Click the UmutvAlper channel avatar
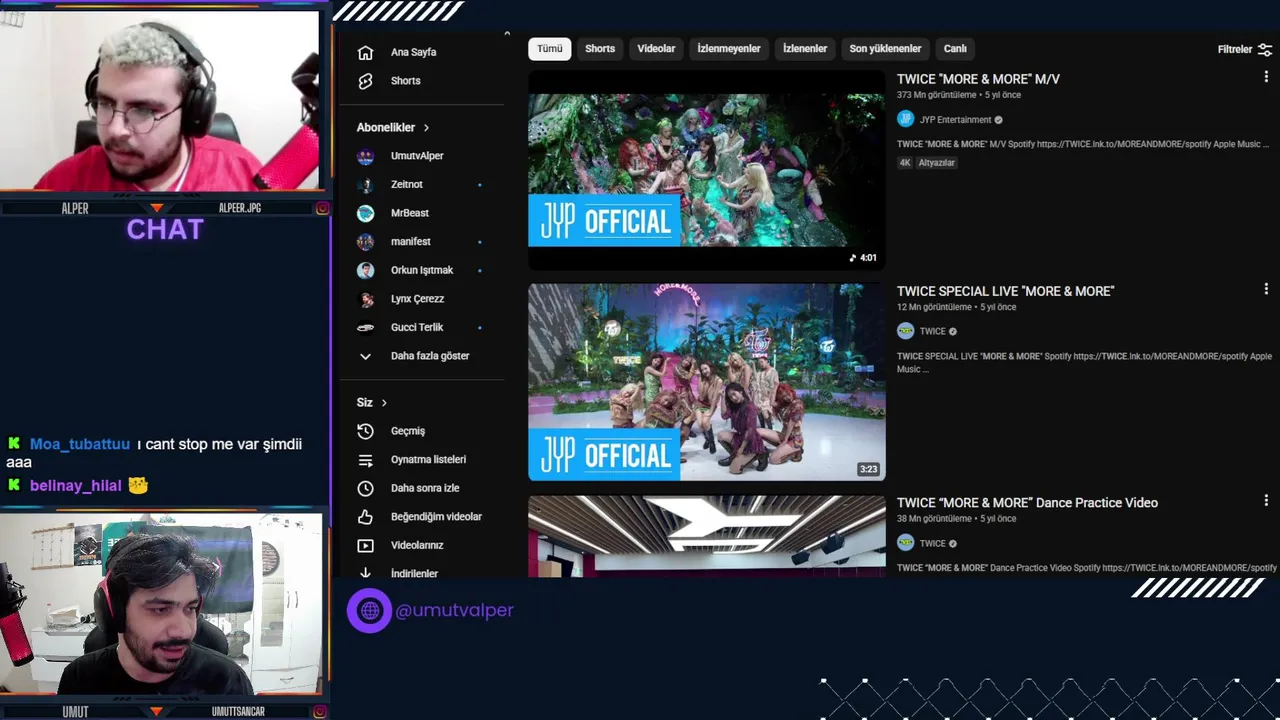This screenshot has height=720, width=1280. tap(366, 156)
